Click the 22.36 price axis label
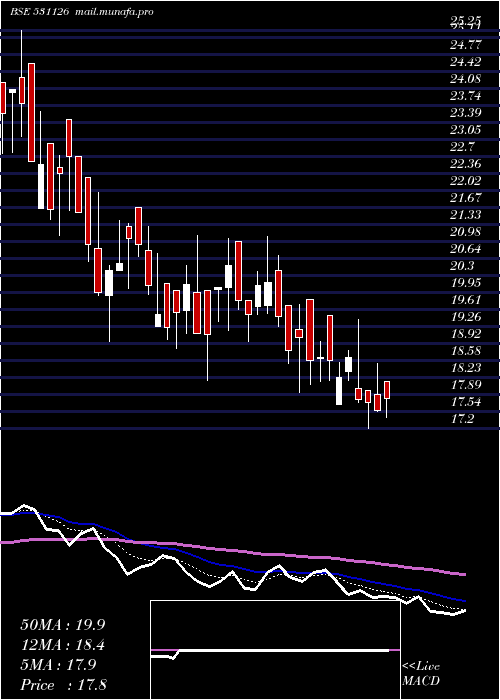 point(466,163)
